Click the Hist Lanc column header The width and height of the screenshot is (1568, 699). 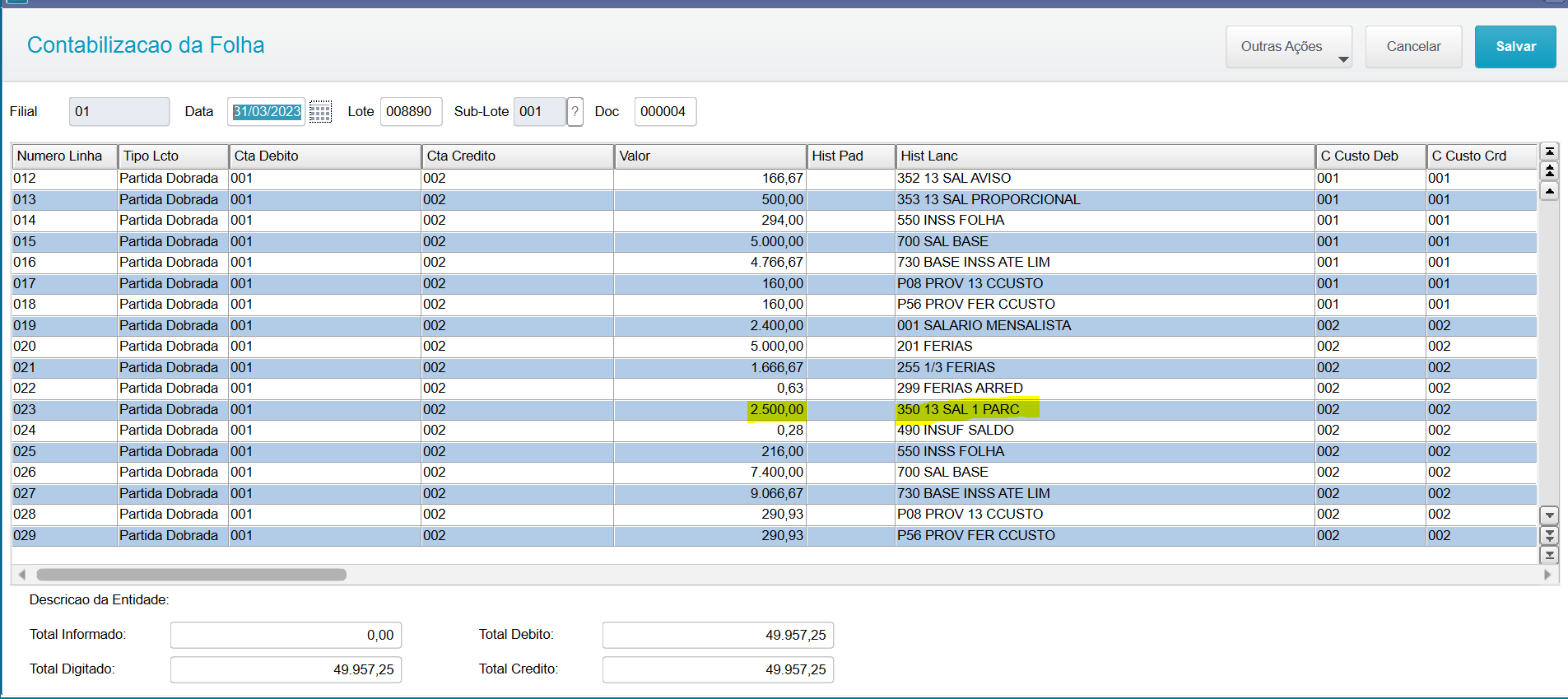(x=1105, y=156)
